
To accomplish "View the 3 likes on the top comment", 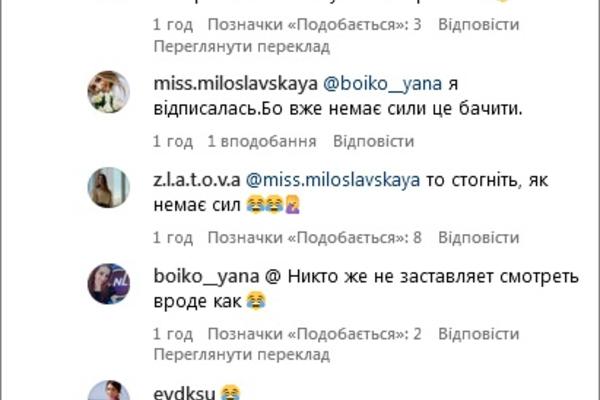I will 315,24.
